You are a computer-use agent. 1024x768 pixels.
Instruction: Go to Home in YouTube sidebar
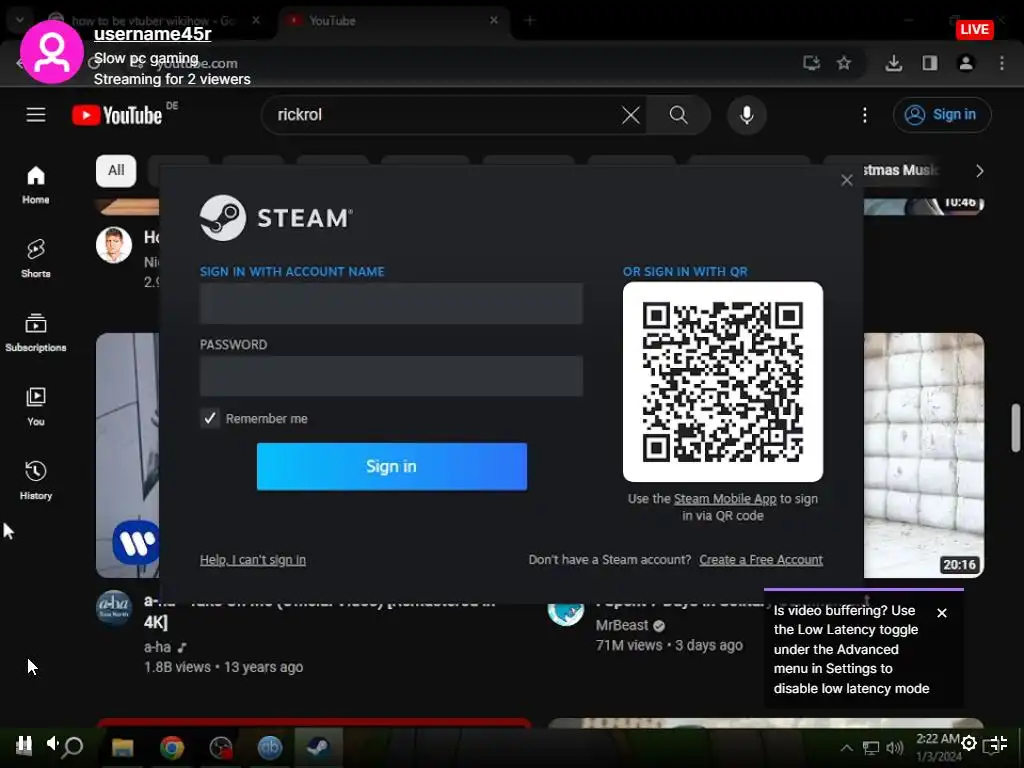pyautogui.click(x=36, y=185)
